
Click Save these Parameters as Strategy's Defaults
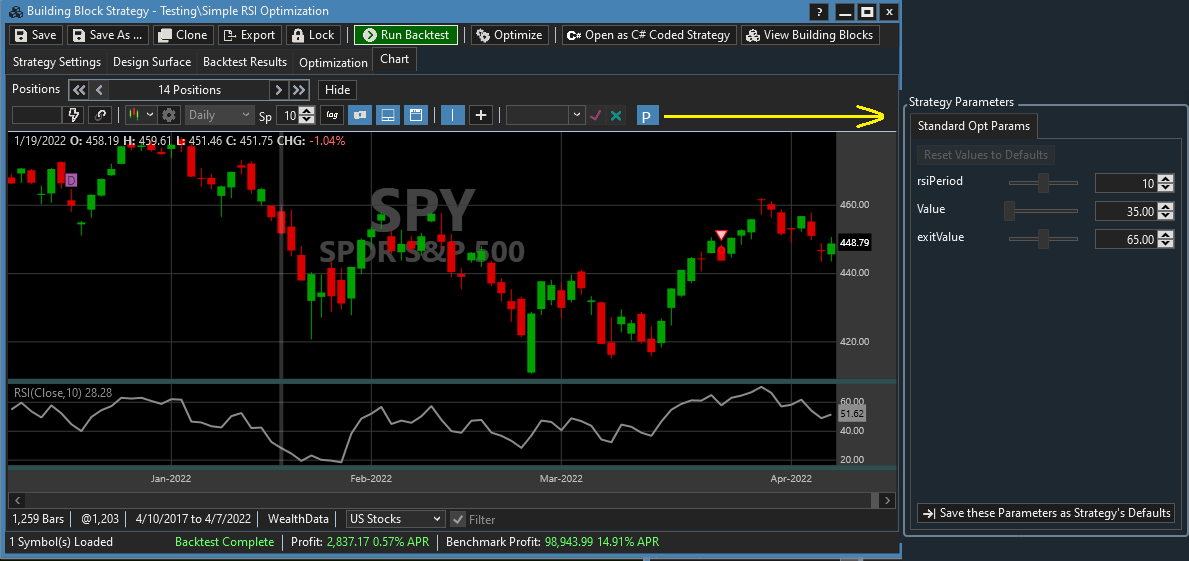tap(1046, 513)
